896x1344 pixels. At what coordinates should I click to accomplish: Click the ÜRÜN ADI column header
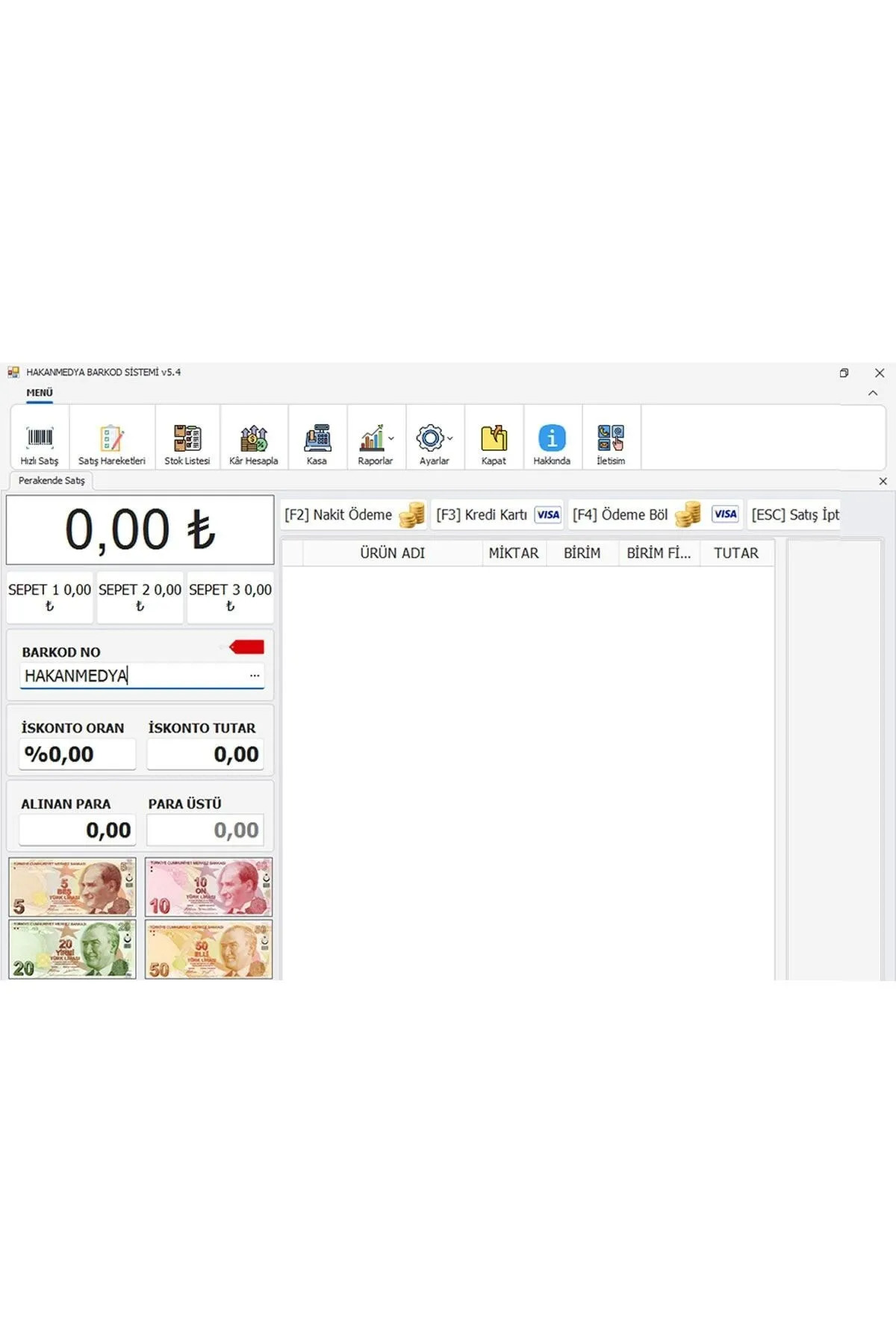(x=393, y=553)
